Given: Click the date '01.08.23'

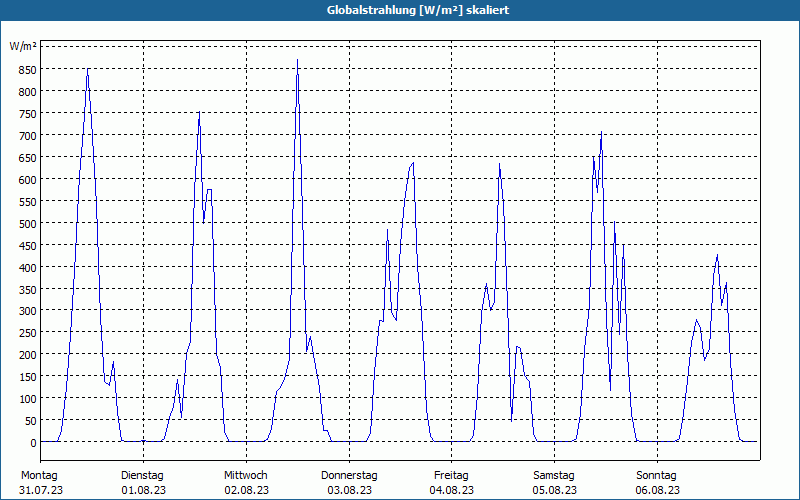Looking at the screenshot, I should 143,490.
